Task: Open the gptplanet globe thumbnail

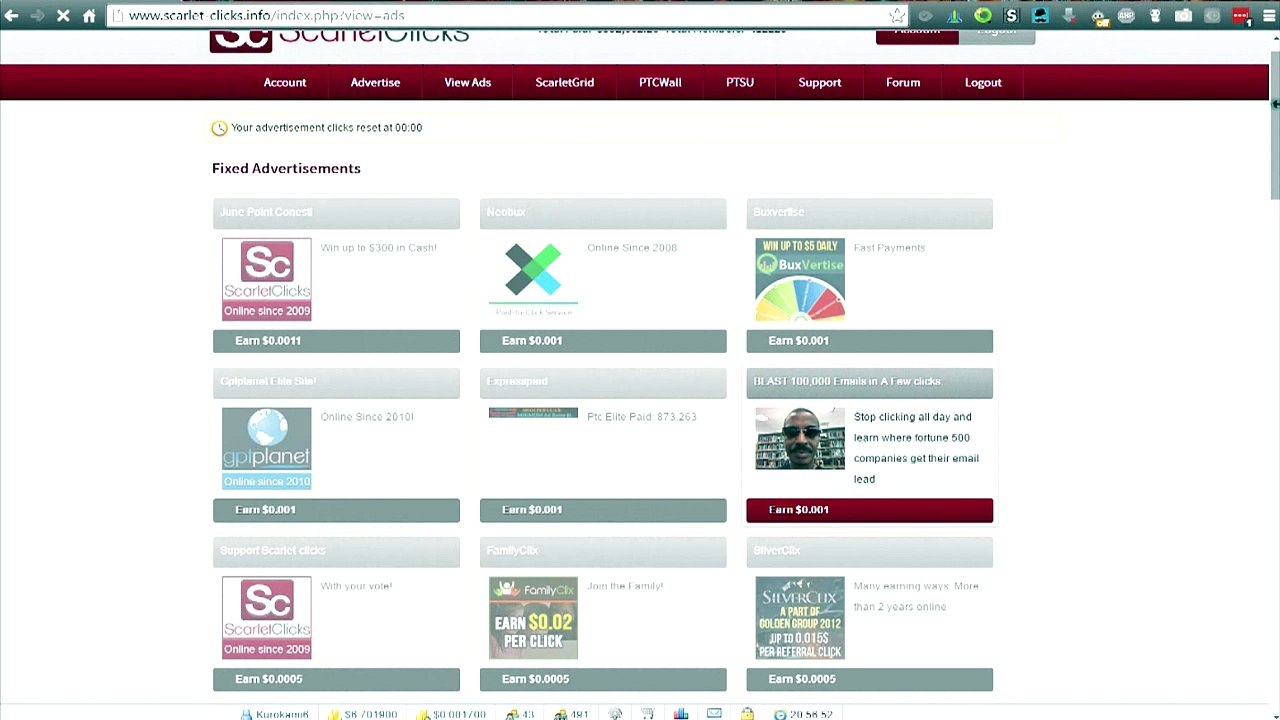Action: point(267,448)
